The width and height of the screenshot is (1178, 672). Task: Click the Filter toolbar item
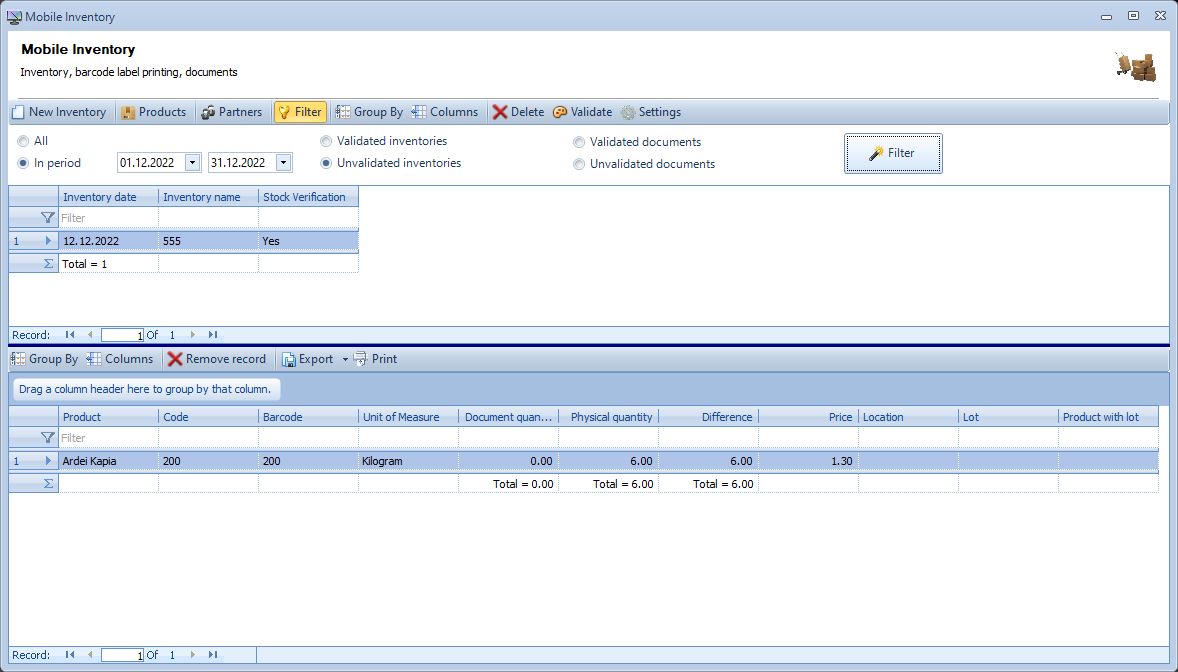tap(300, 112)
